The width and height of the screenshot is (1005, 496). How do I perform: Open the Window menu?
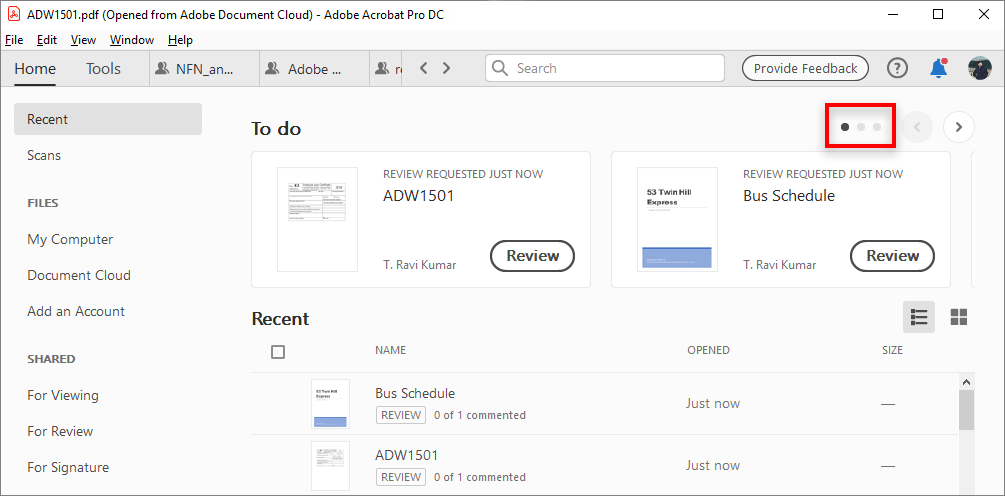click(x=131, y=40)
